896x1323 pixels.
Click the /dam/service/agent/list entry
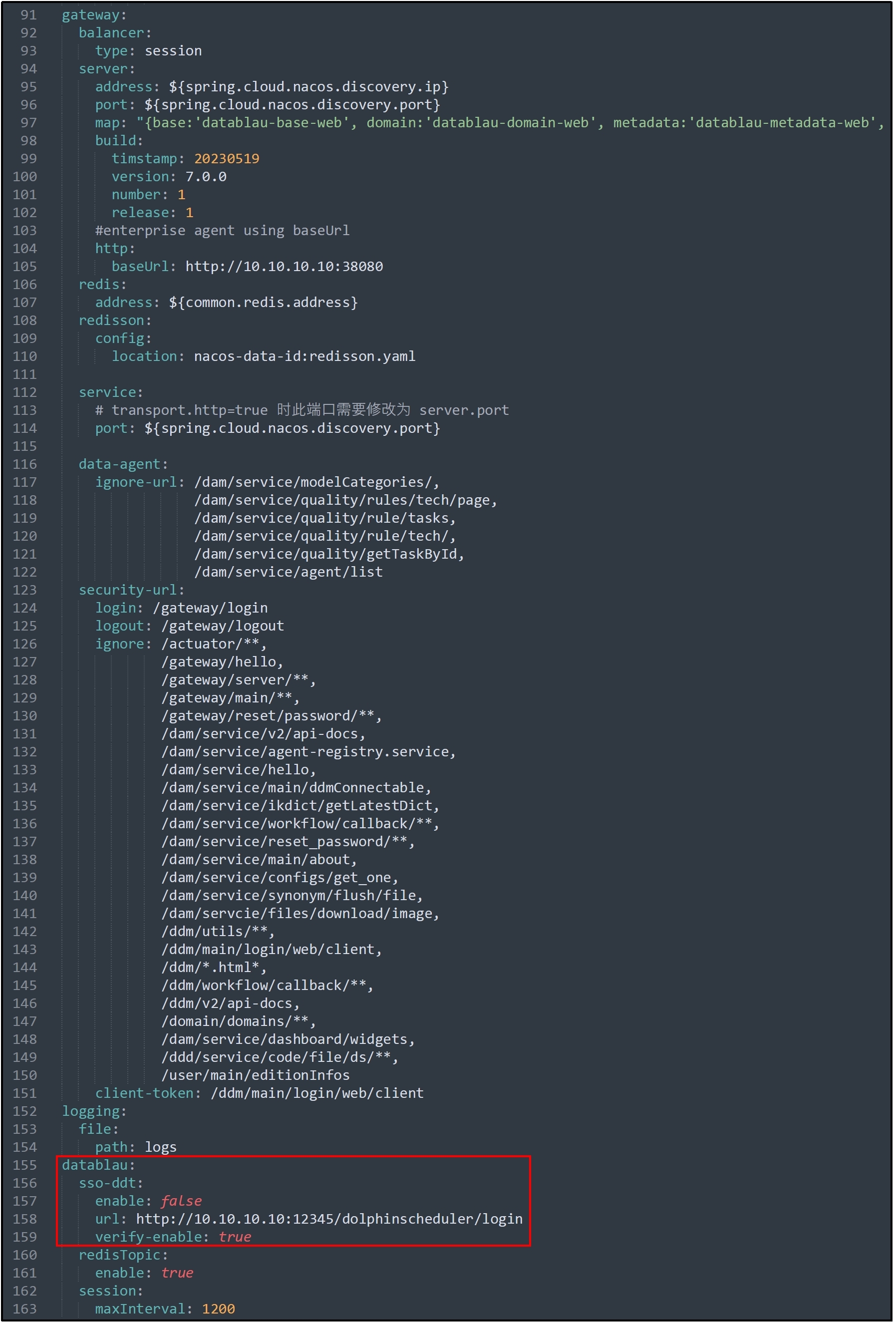click(x=289, y=572)
